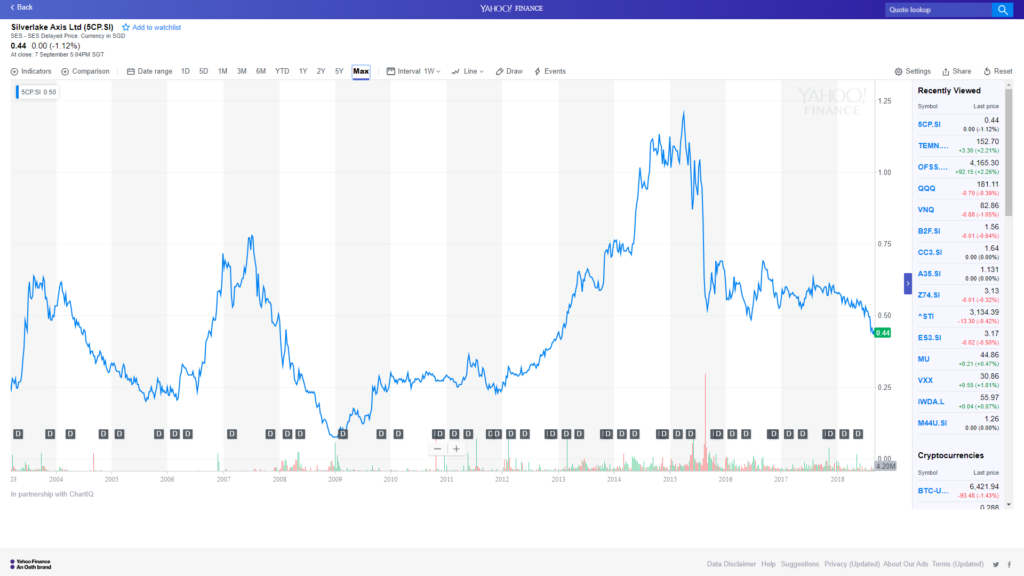1024x576 pixels.
Task: Open IWDA.L quote link
Action: pos(931,402)
